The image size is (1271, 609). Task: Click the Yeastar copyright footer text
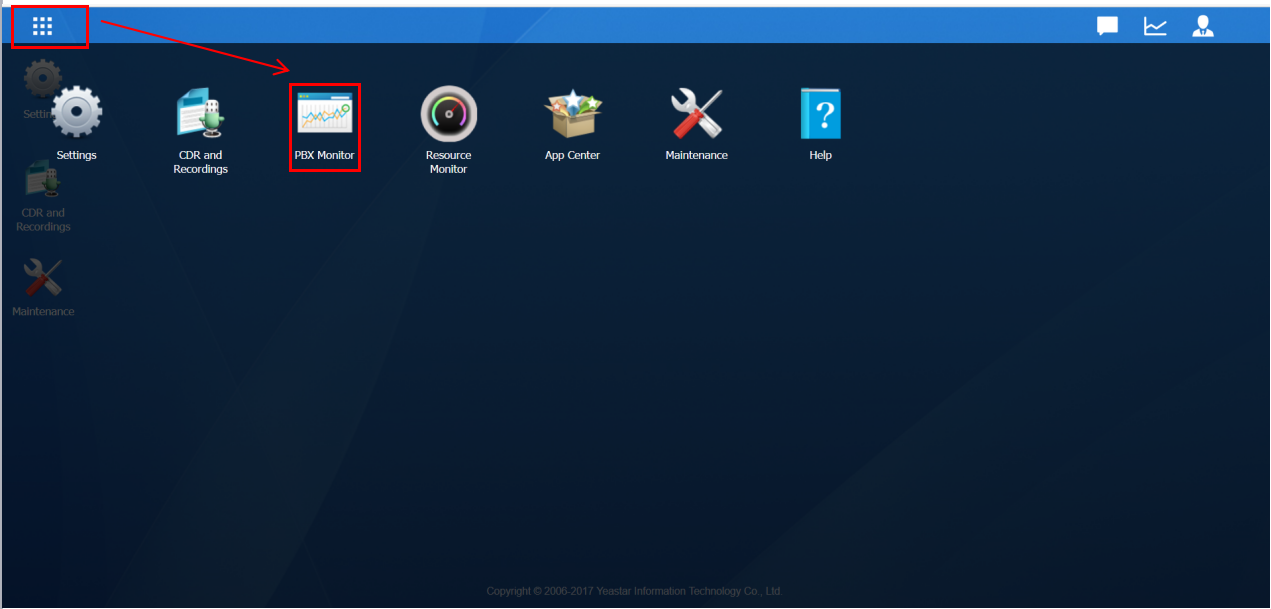pos(634,591)
